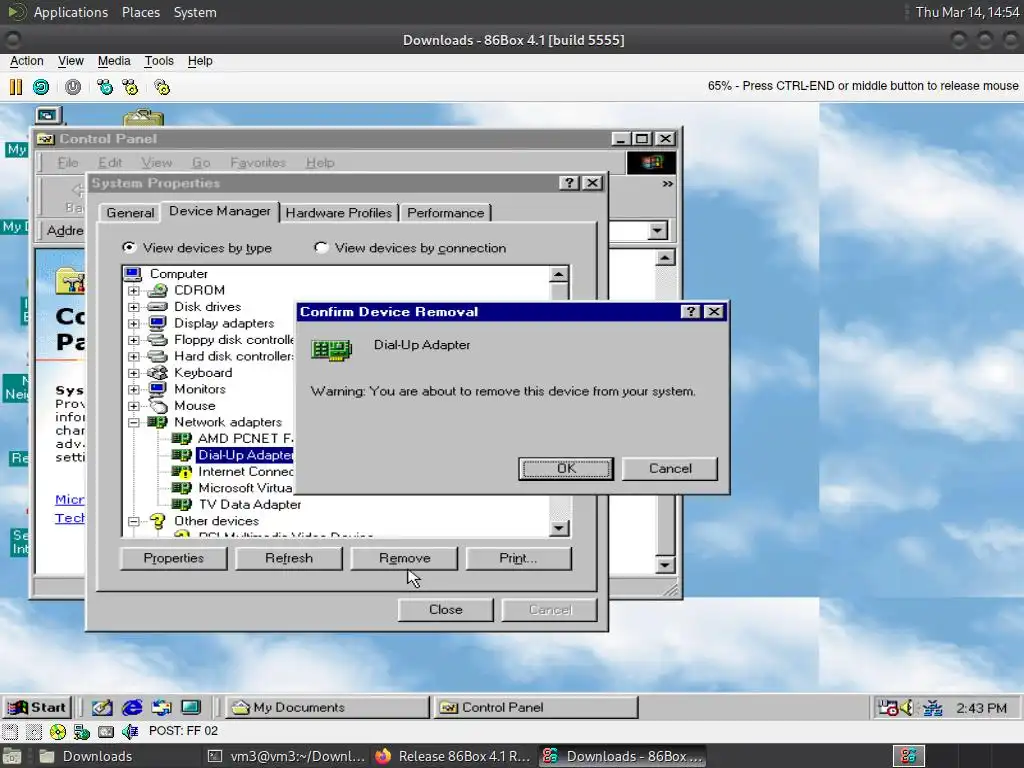Click the Dial-Up Adapter card icon in dialog

tap(332, 350)
